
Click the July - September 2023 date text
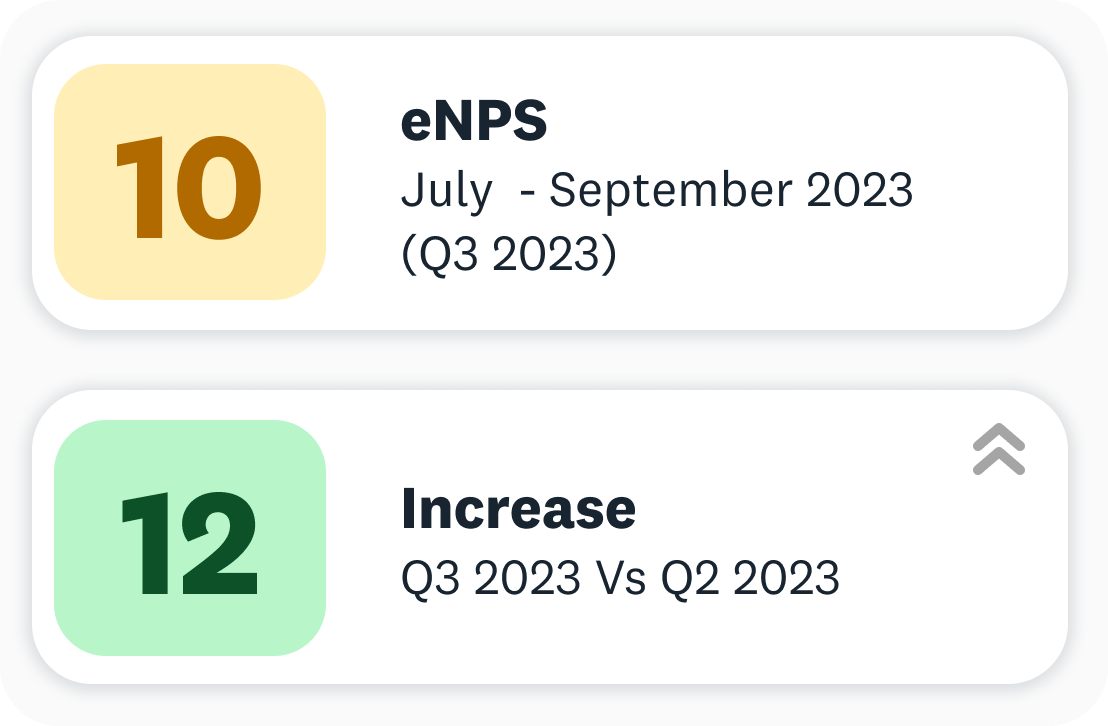click(x=657, y=191)
